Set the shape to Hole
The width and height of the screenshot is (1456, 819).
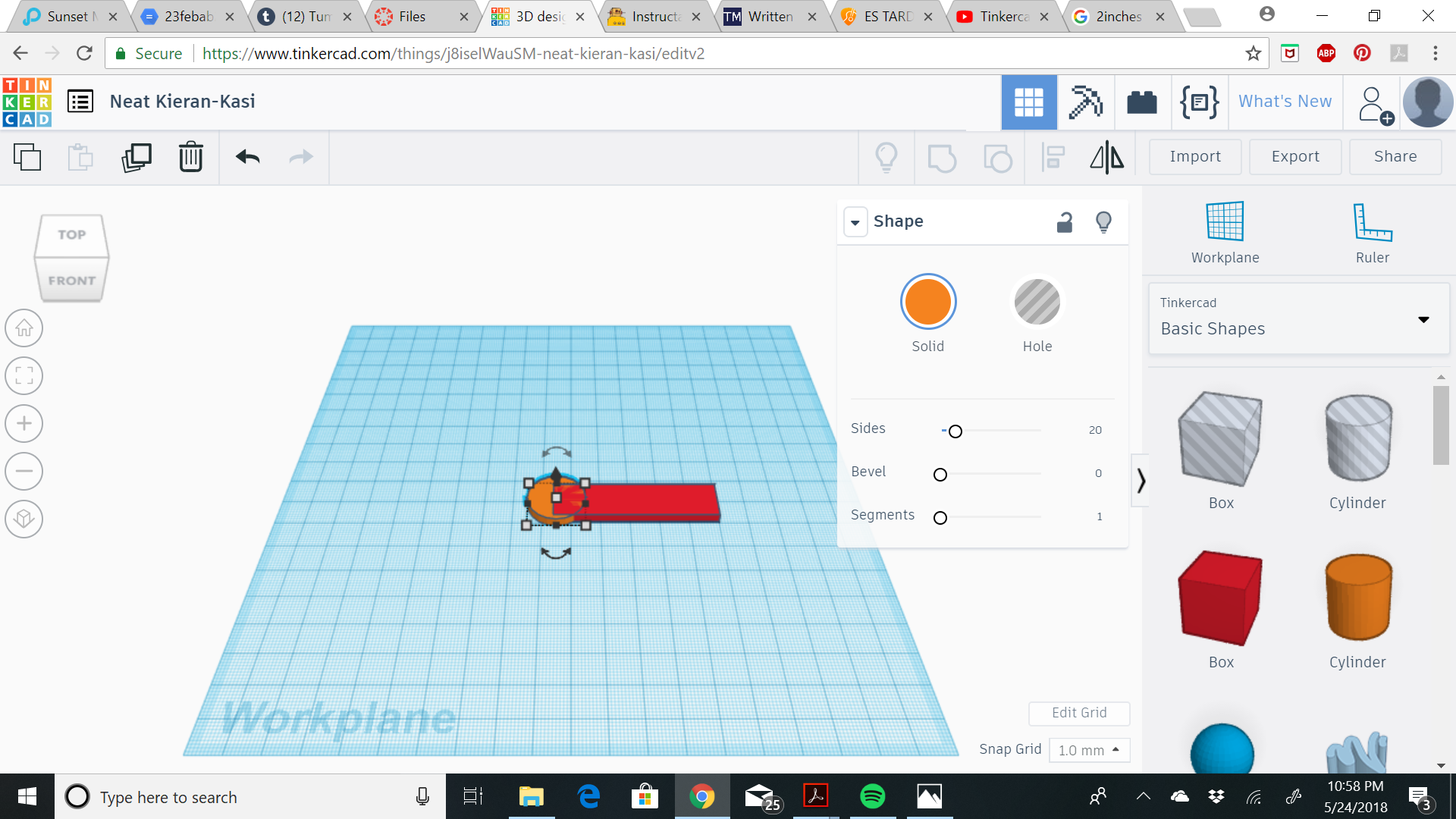pyautogui.click(x=1037, y=302)
